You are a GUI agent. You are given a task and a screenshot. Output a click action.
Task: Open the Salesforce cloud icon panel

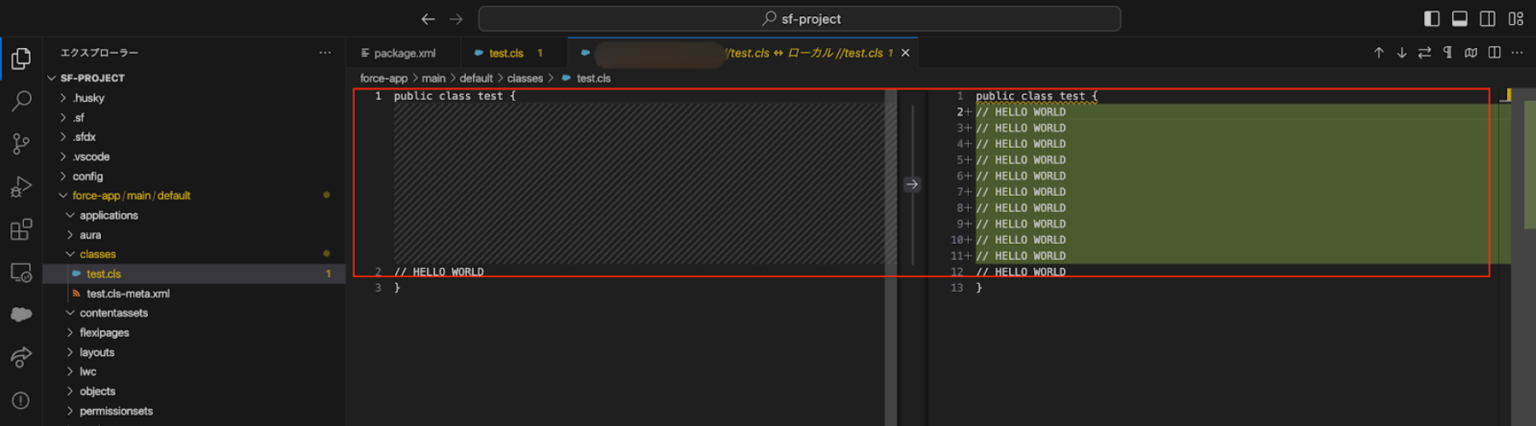21,314
